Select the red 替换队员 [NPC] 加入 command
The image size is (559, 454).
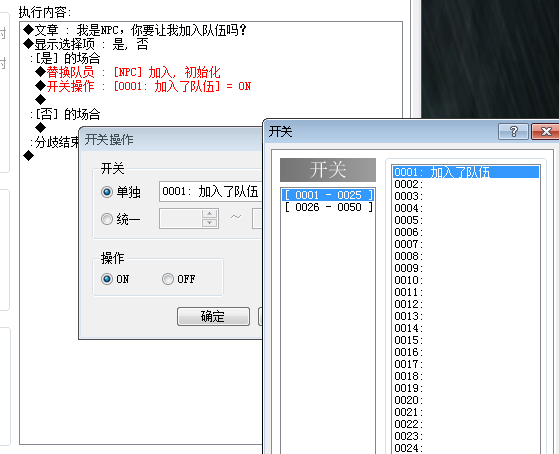point(128,72)
